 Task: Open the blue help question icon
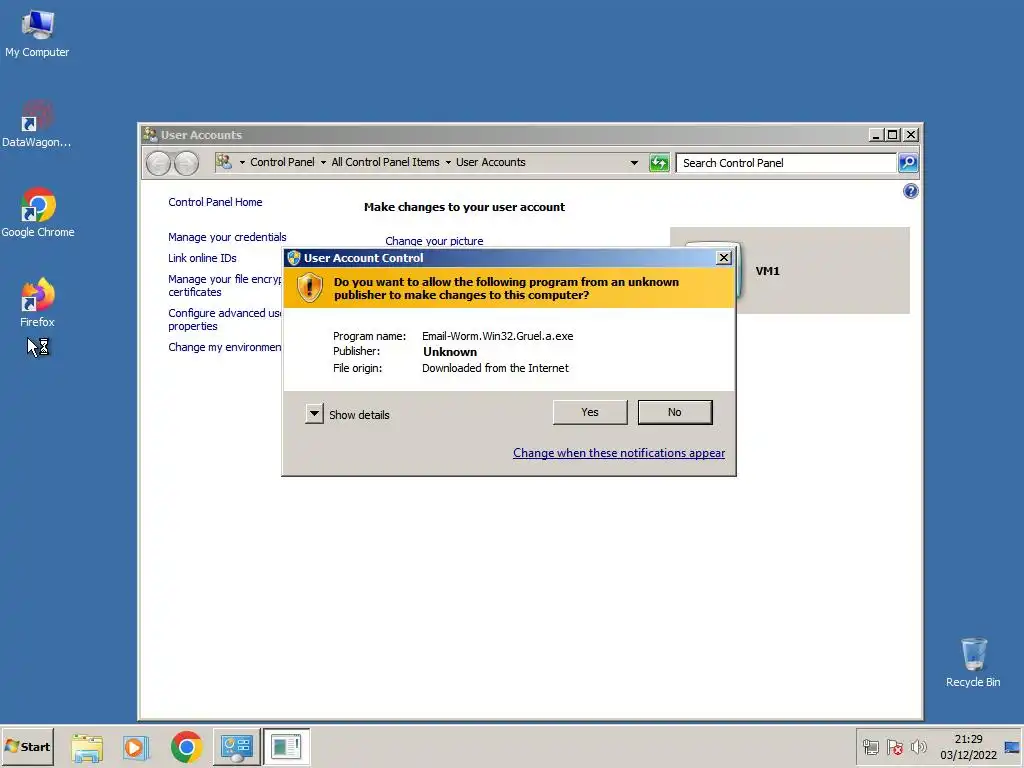910,191
